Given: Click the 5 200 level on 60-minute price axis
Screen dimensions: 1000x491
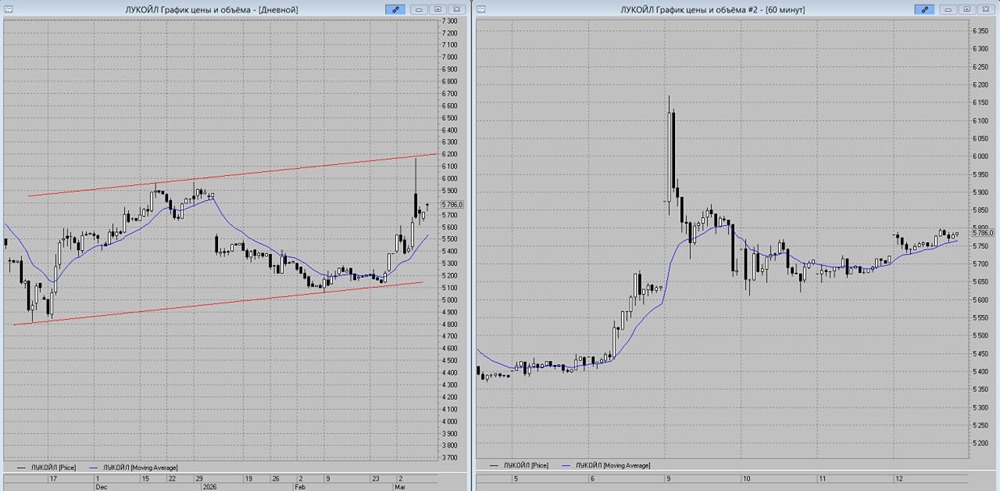Looking at the screenshot, I should coord(978,443).
